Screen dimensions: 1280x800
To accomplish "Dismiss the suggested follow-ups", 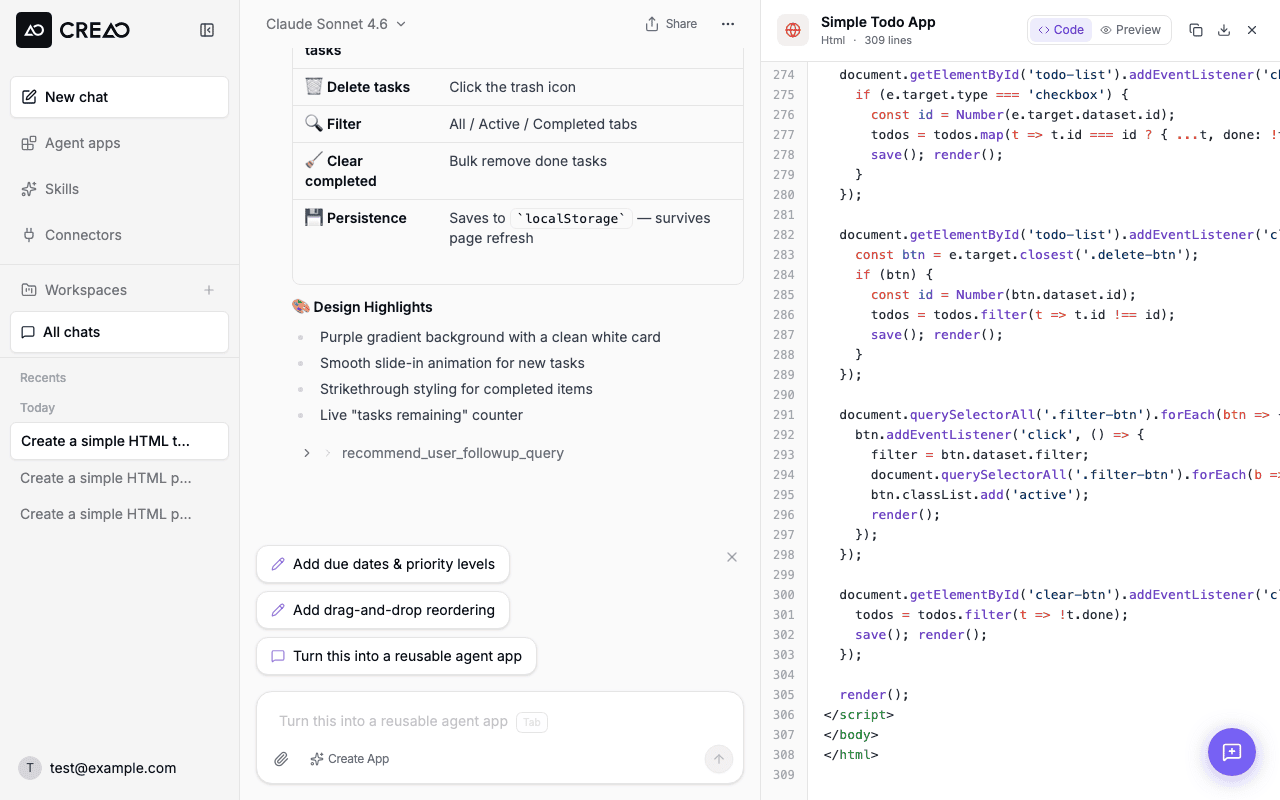I will (x=732, y=557).
